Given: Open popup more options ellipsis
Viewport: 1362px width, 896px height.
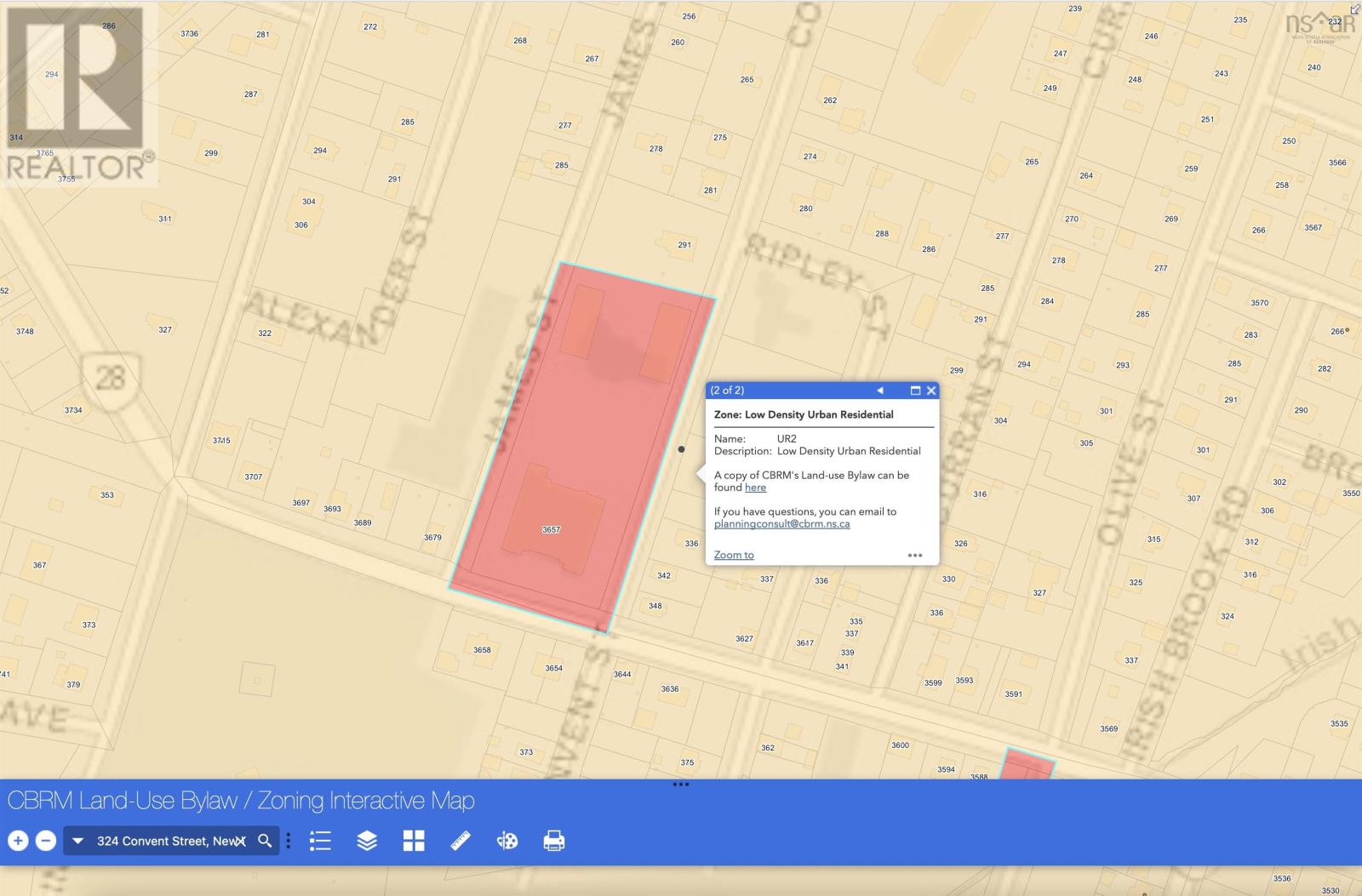Looking at the screenshot, I should tap(915, 555).
